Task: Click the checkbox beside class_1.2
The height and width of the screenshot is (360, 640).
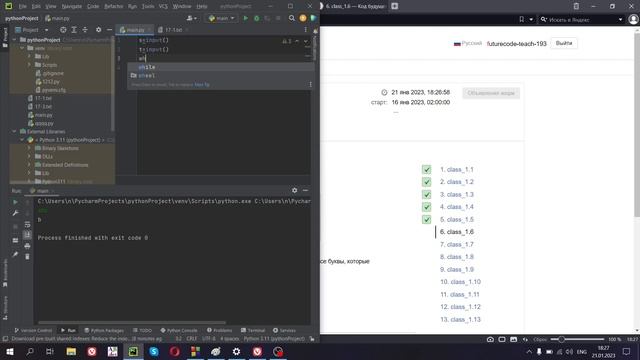Action: pos(426,182)
